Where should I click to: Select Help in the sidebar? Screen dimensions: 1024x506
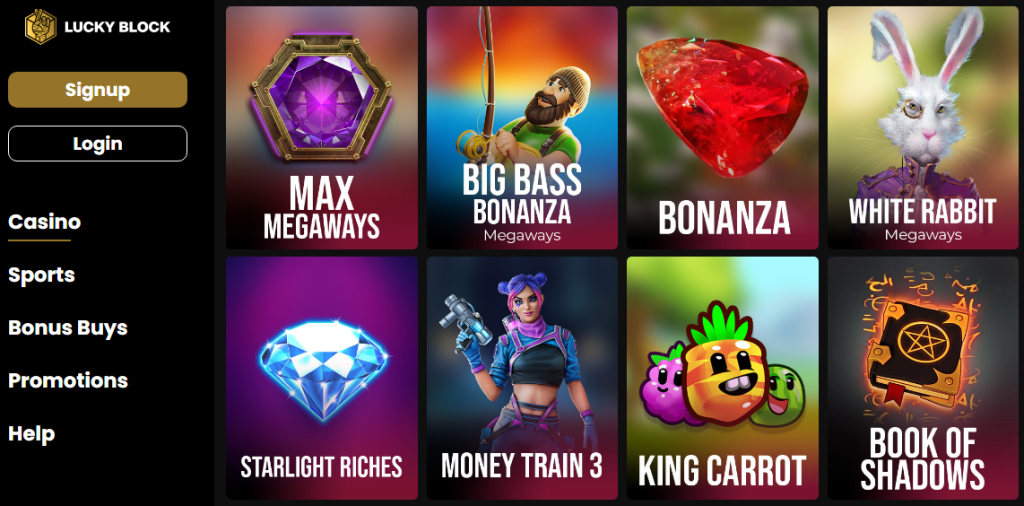[31, 434]
